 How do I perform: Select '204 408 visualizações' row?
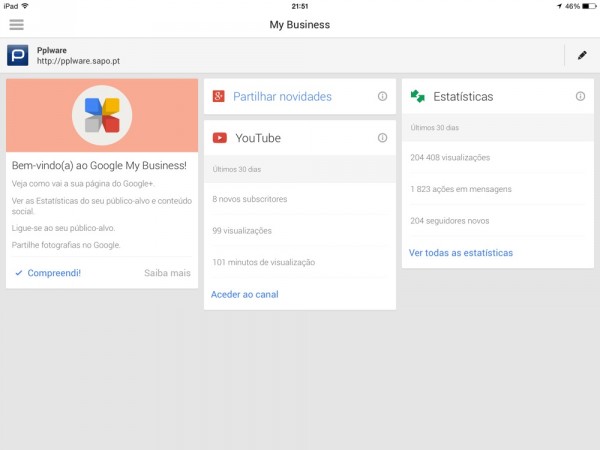(498, 157)
